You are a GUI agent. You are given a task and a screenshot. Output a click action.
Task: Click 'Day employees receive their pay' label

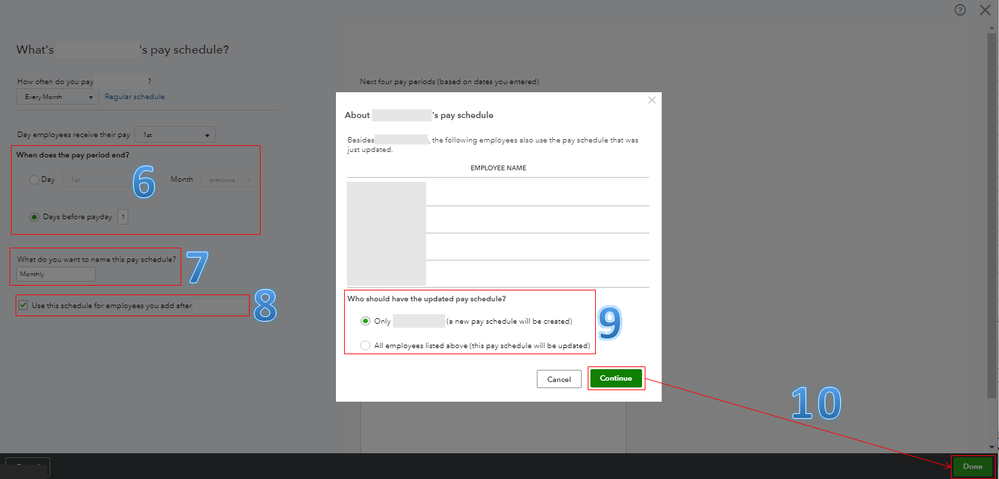pos(73,135)
